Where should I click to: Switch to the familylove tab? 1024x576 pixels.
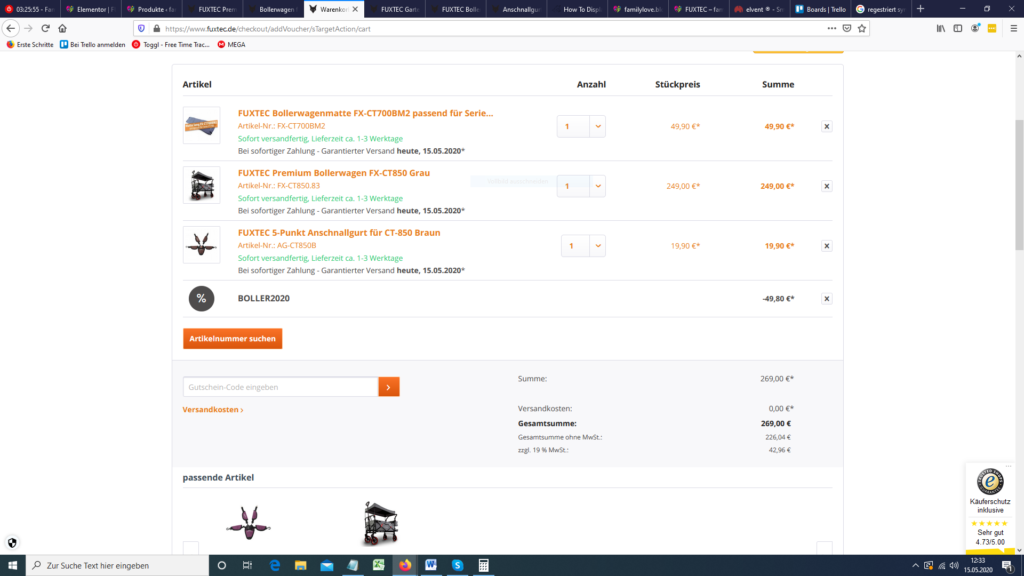[x=638, y=9]
